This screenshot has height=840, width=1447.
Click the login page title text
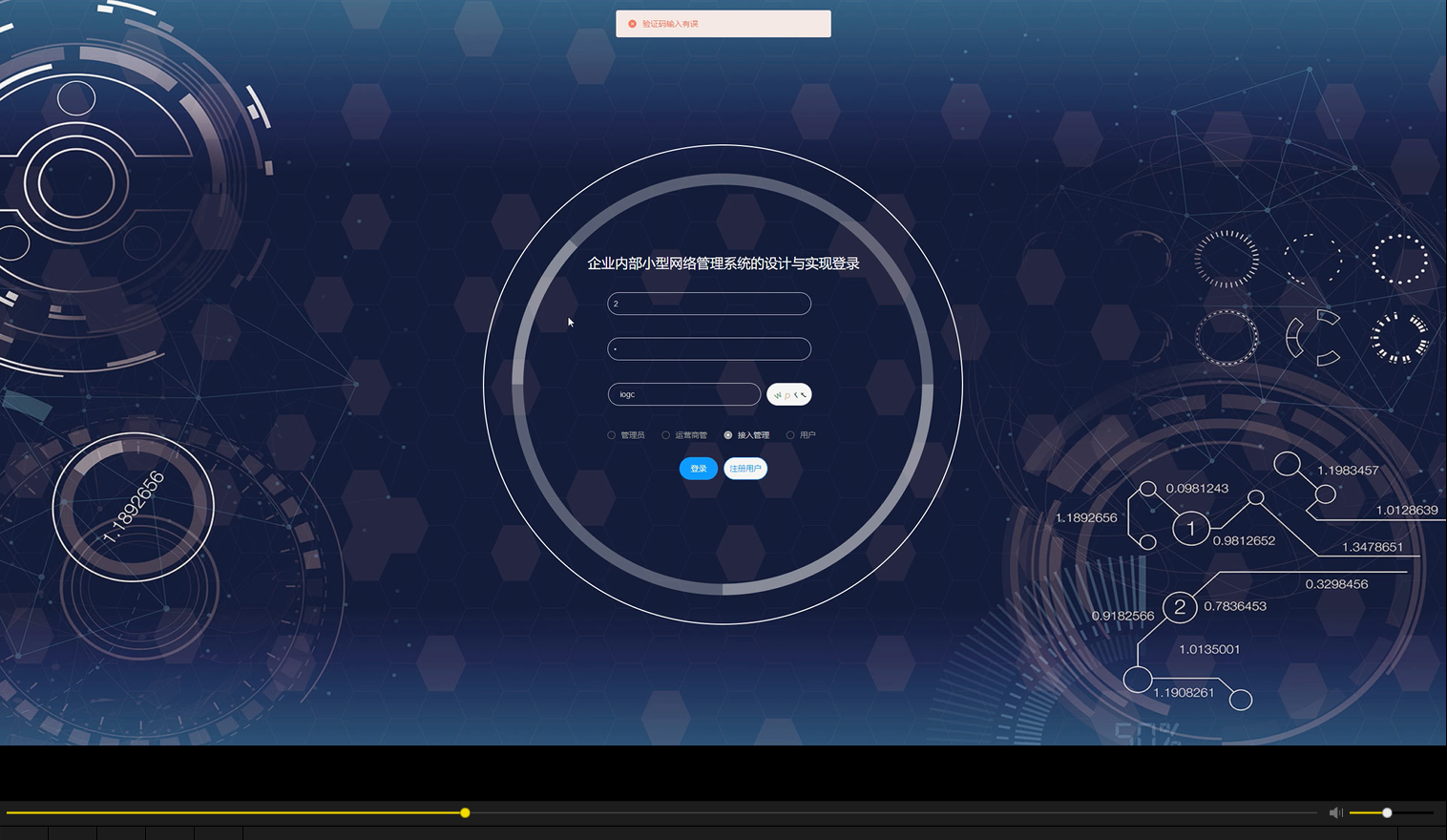pos(723,263)
